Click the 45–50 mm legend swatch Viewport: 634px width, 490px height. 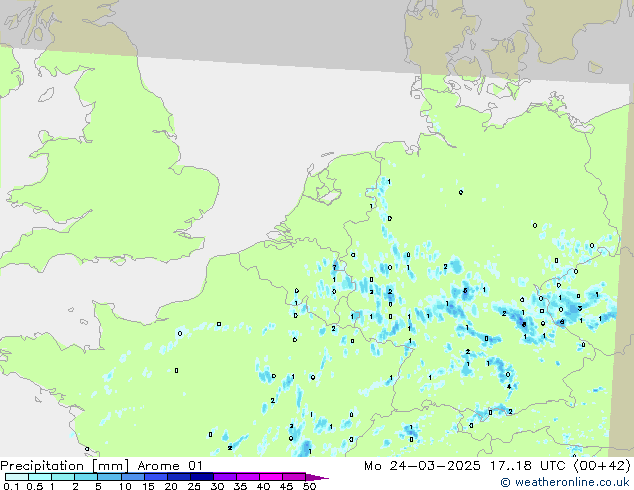tap(294, 477)
